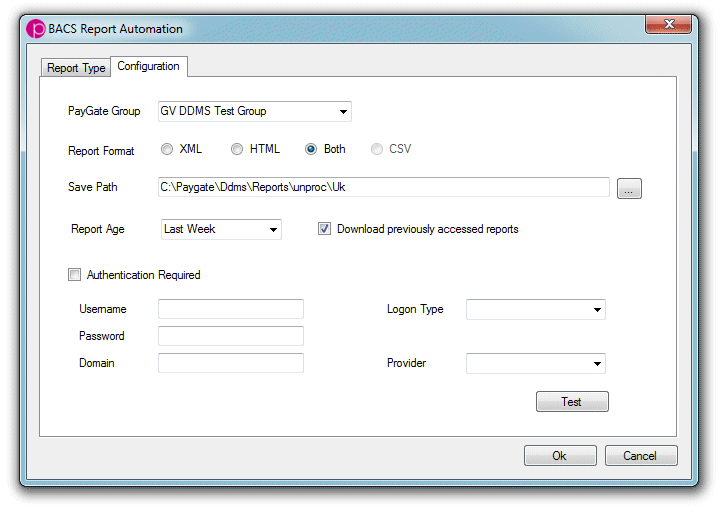Click the 'Report Age' label
This screenshot has width=724, height=519.
click(97, 229)
